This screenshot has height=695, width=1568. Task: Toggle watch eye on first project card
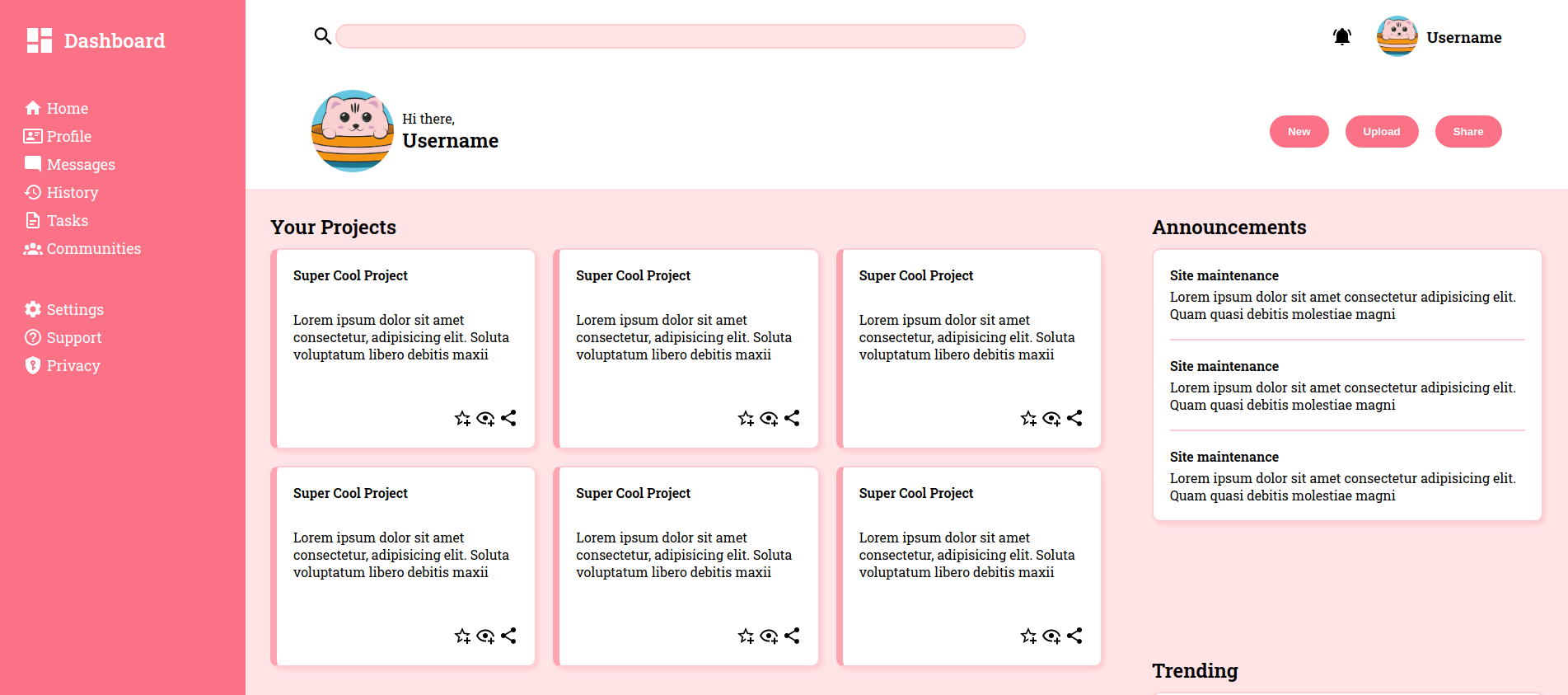[x=485, y=419]
